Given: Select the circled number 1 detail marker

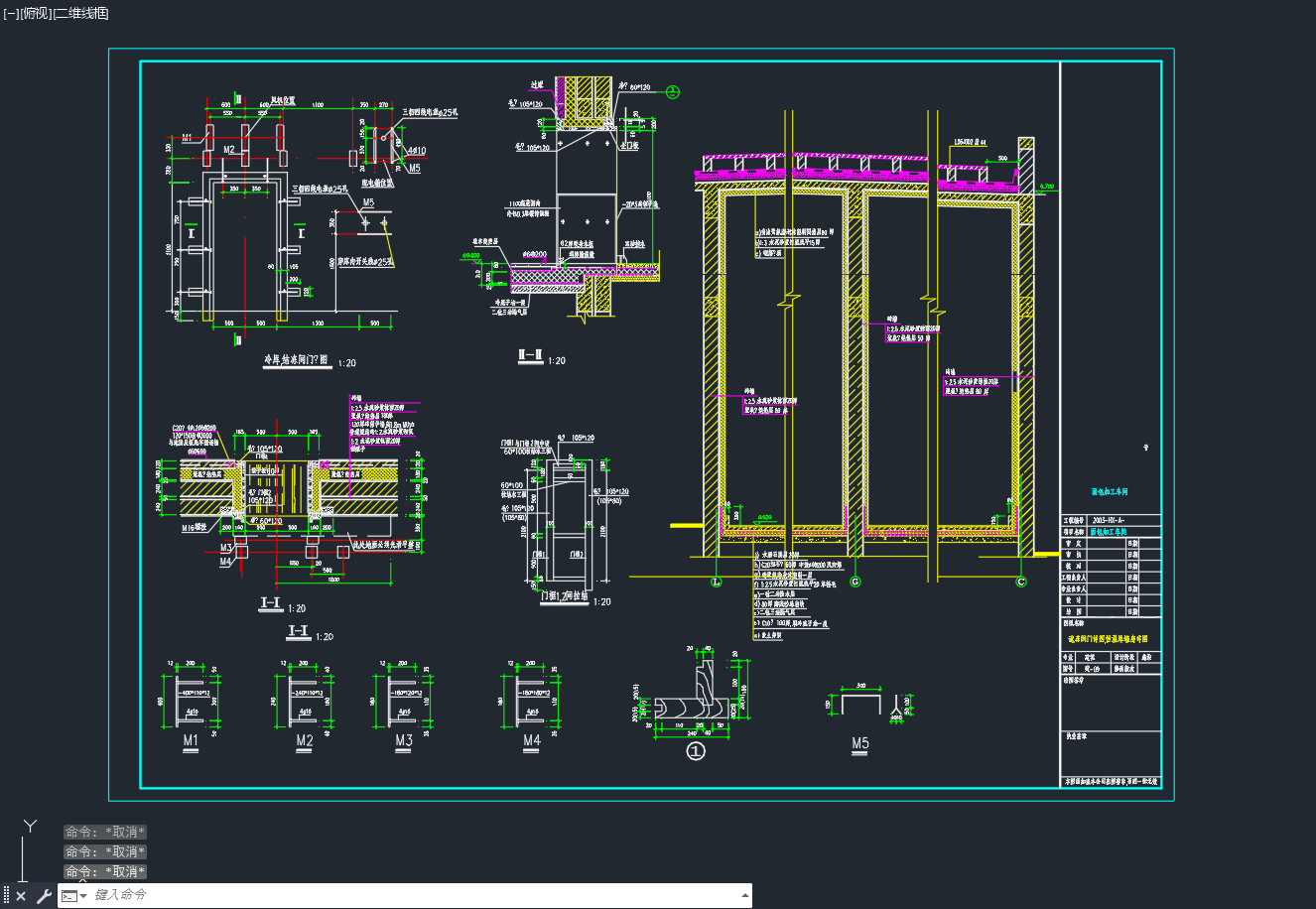Looking at the screenshot, I should point(697,752).
